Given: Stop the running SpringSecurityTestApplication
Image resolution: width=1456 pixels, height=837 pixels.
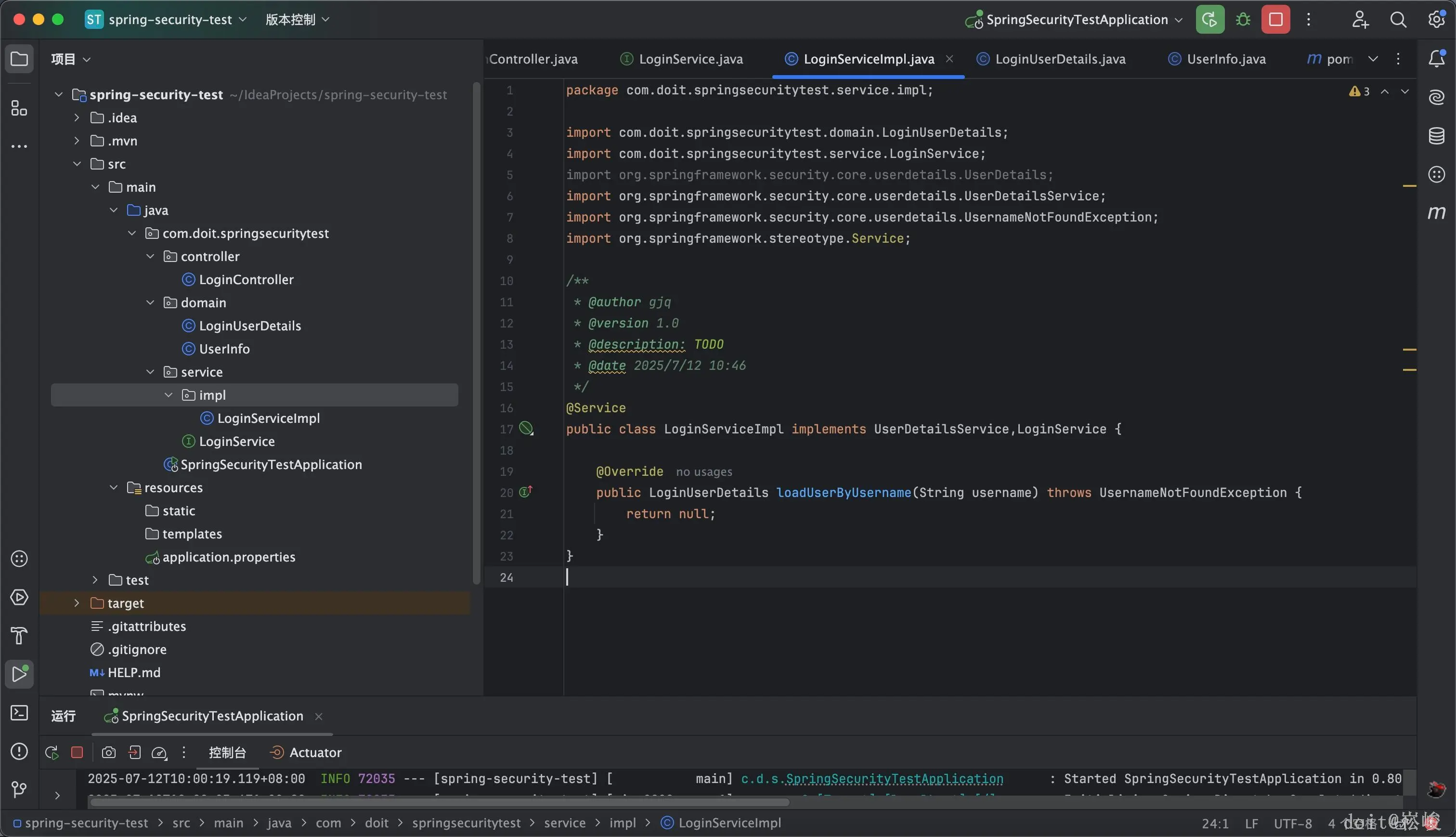Looking at the screenshot, I should pos(1275,20).
